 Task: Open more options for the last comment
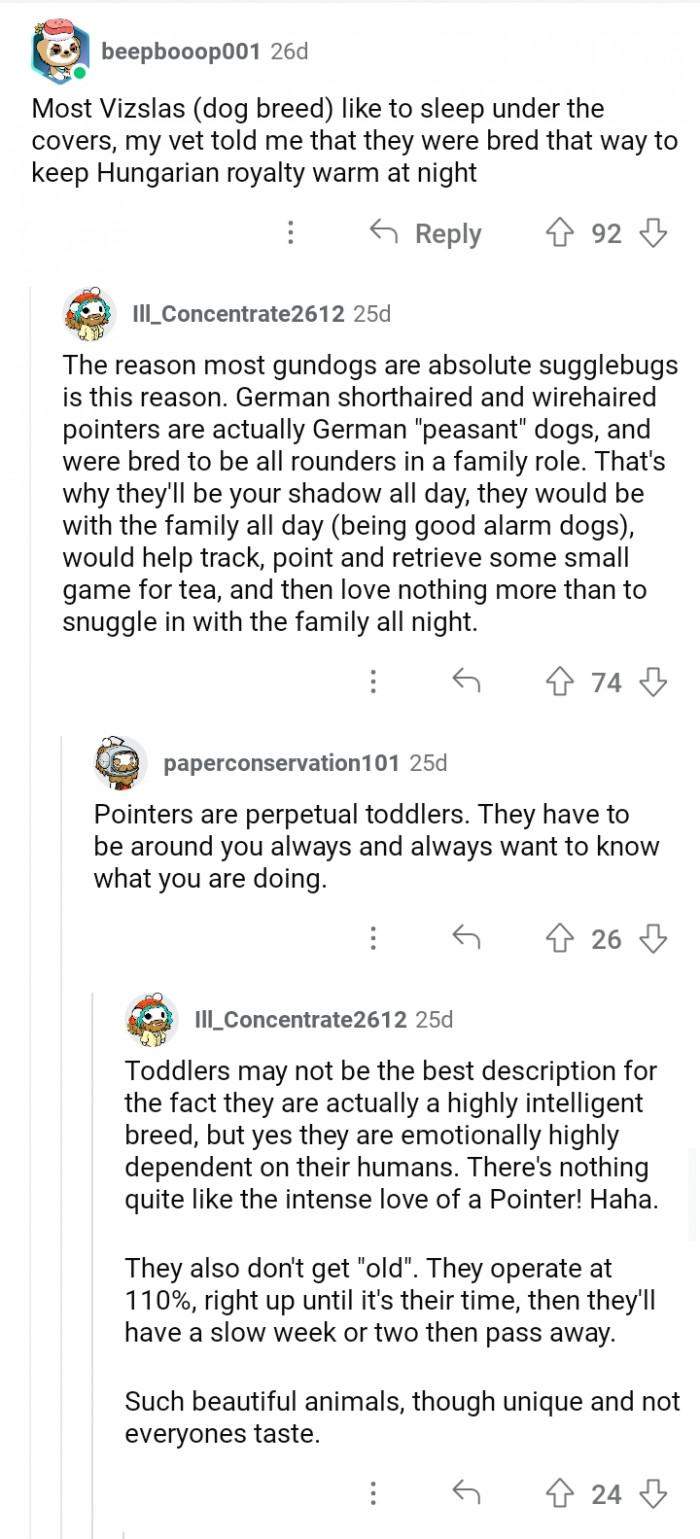(373, 1494)
